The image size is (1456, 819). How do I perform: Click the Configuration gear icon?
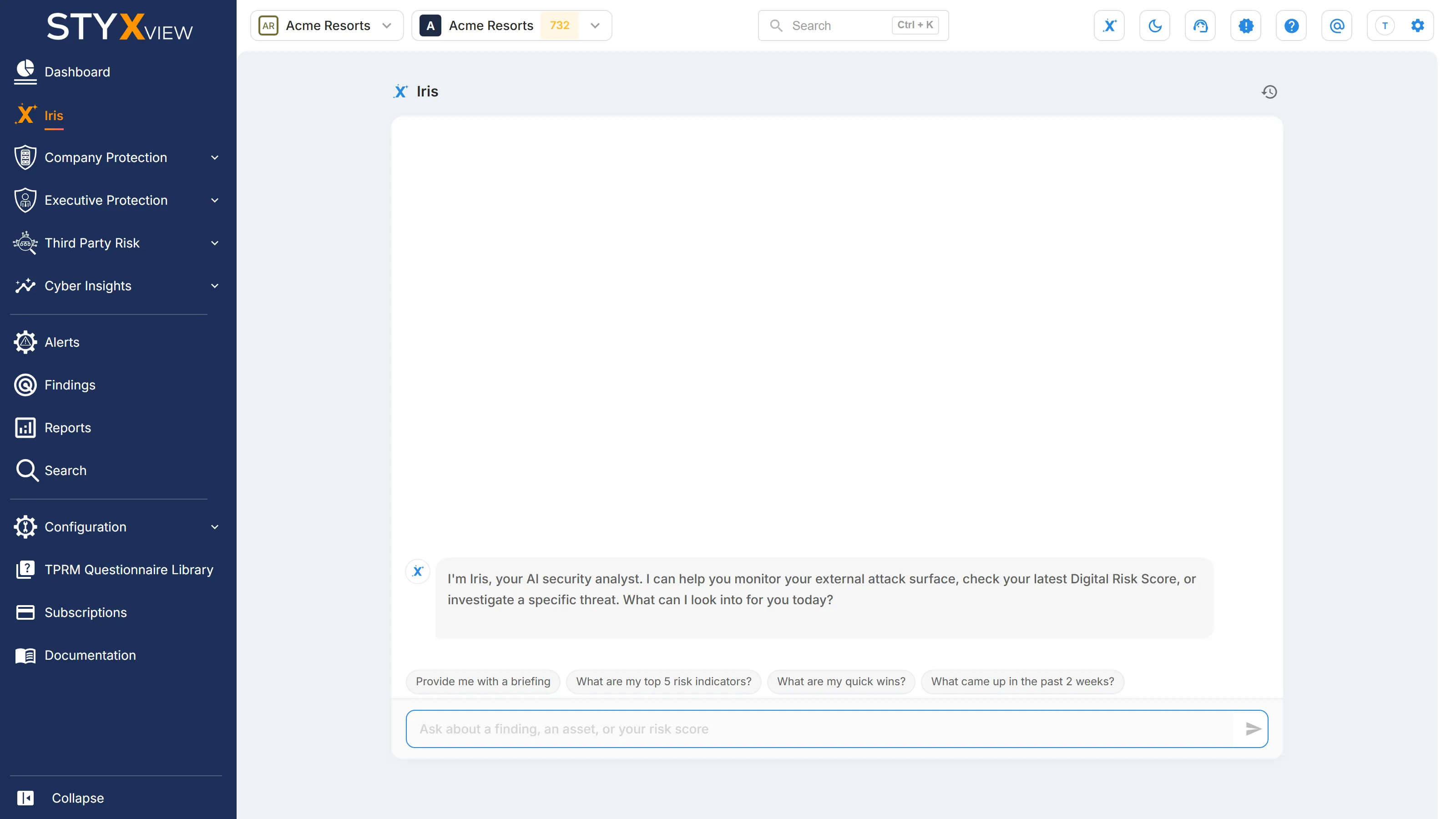[x=25, y=527]
